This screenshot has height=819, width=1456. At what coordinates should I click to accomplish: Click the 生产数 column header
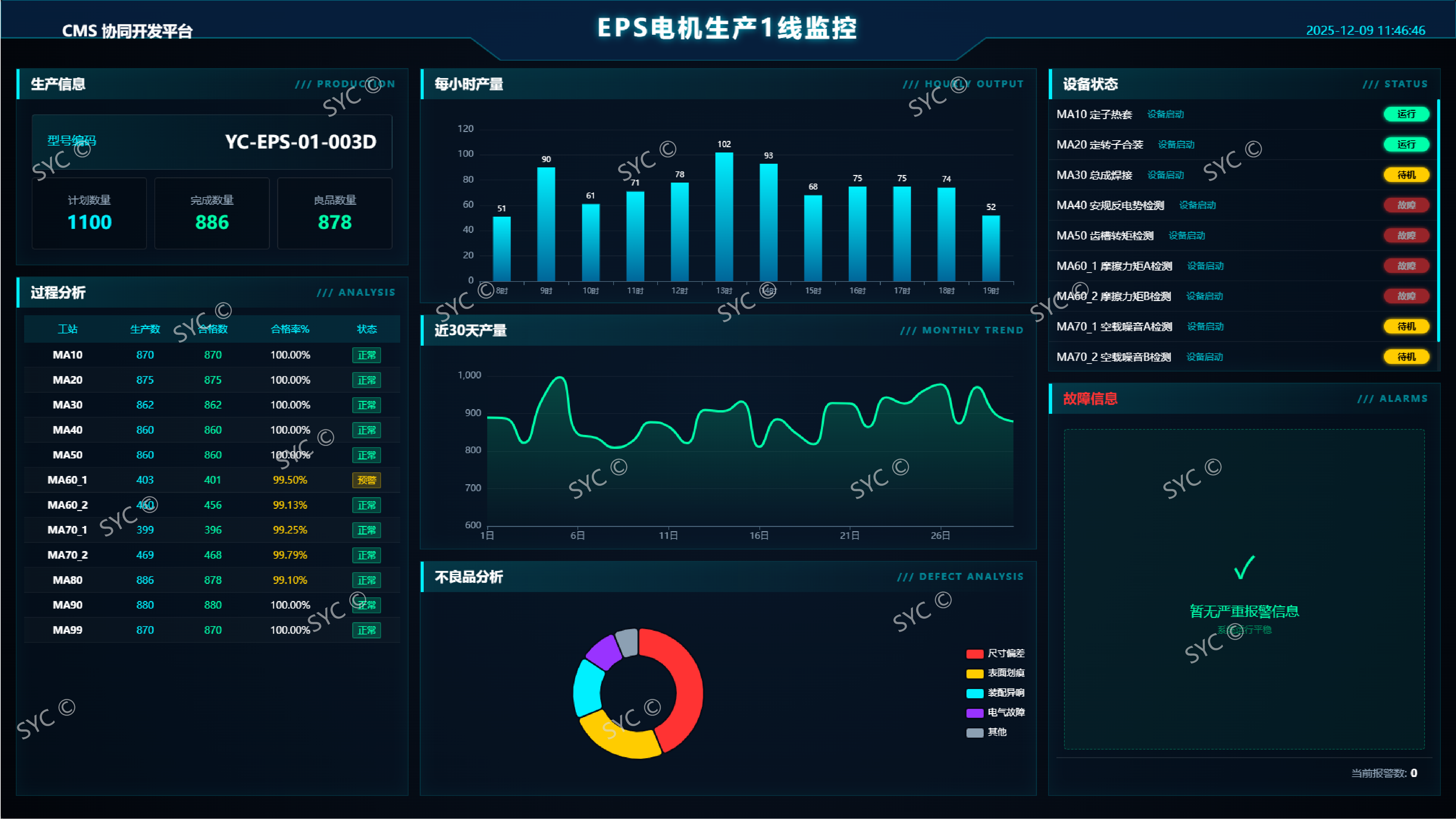pos(145,329)
